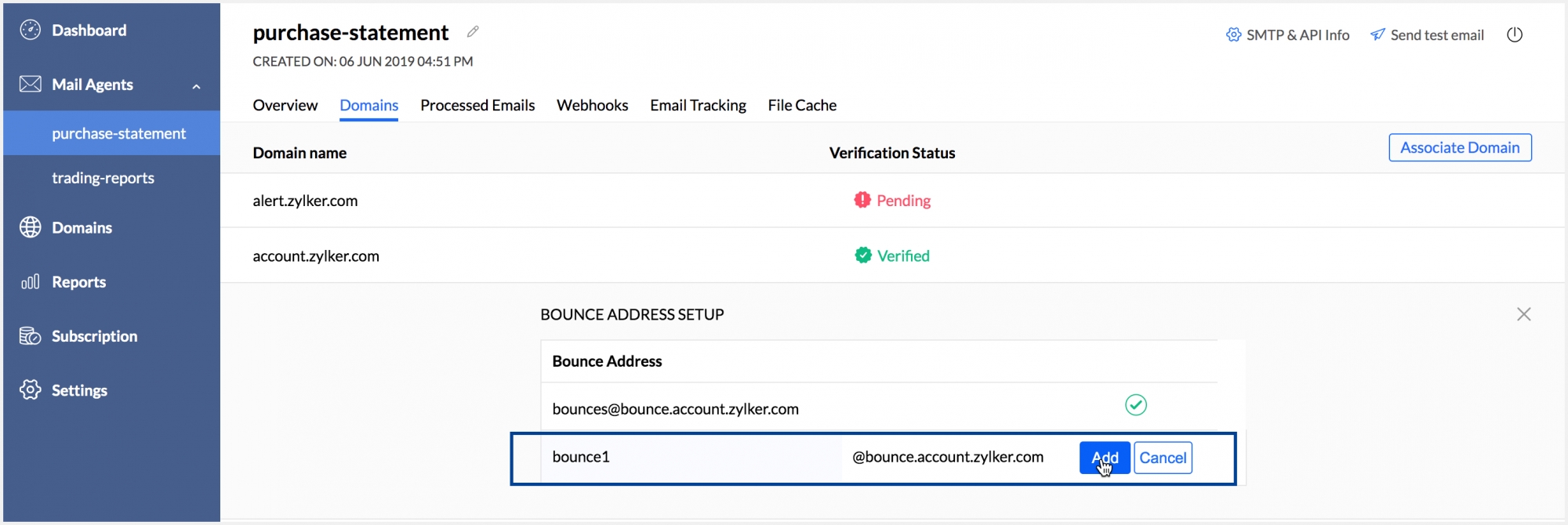Select the trading-reports mail agent
The image size is (1568, 525).
coord(103,178)
